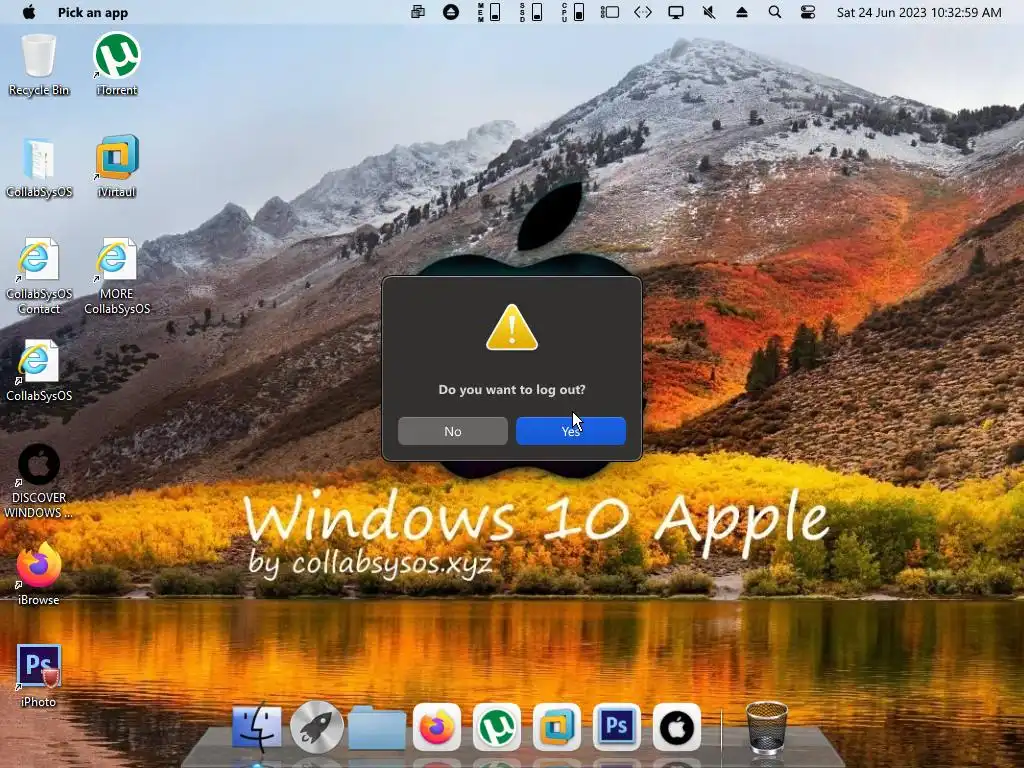Open MORE CollabSysOS shortcut
1024x768 pixels.
tap(117, 276)
